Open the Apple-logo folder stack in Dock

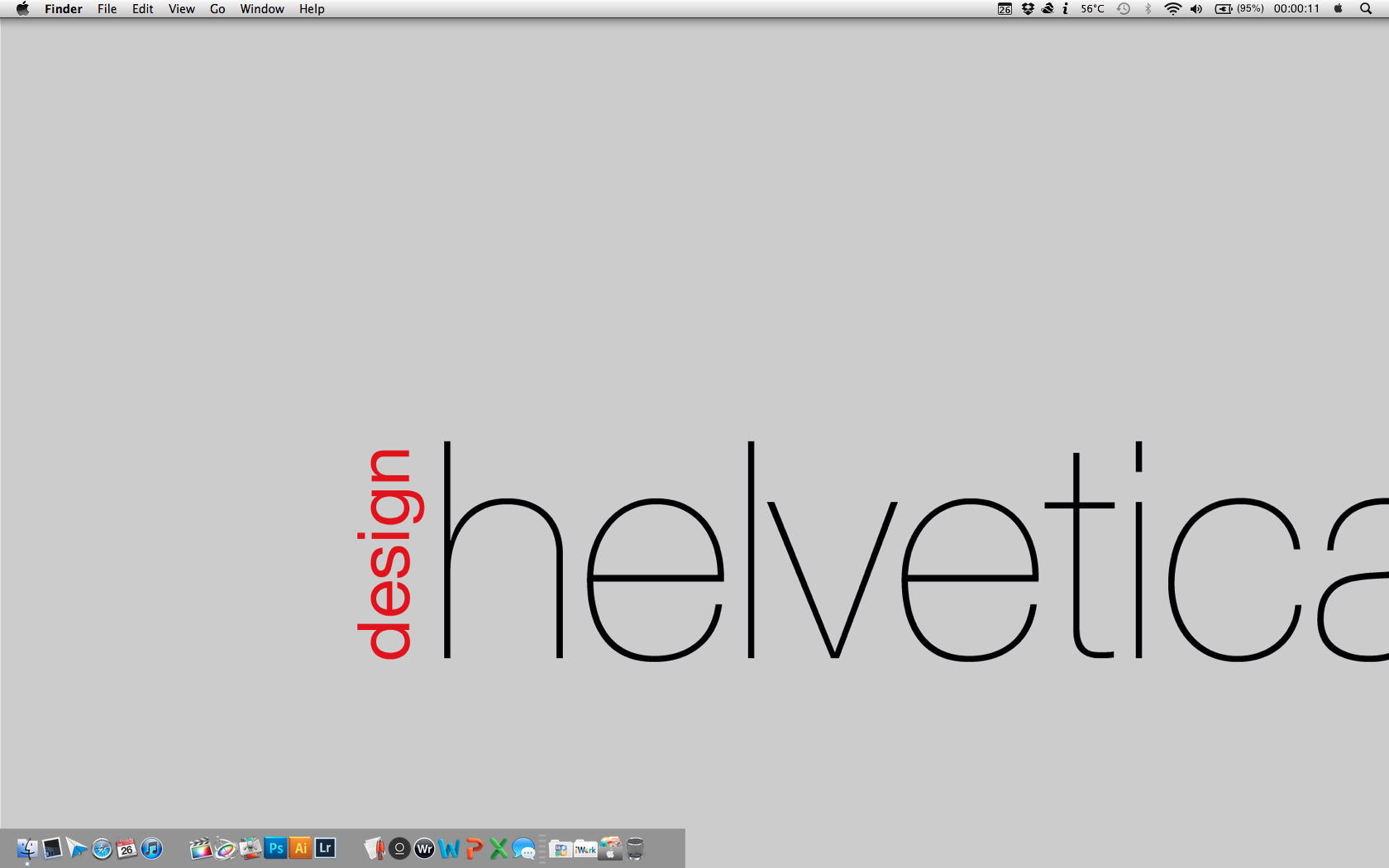coord(610,849)
